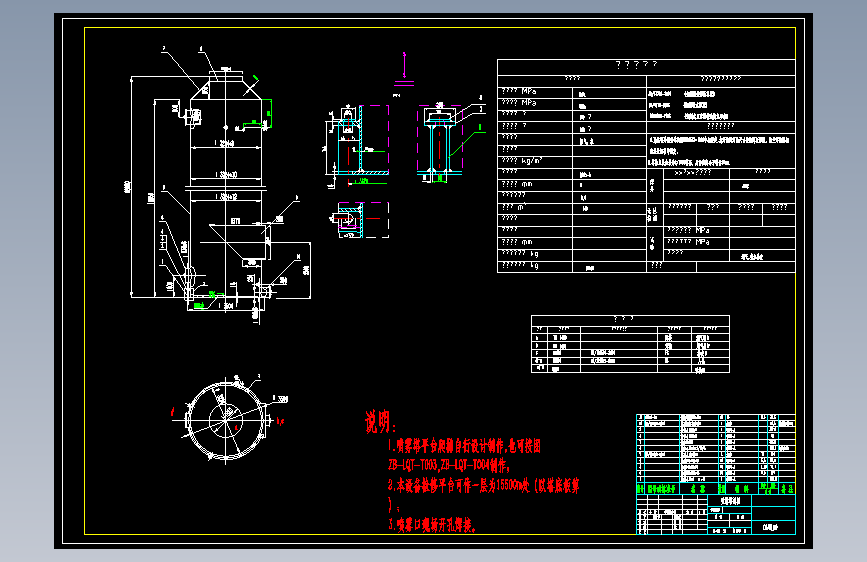
Task: Select the small bracket detail with dashed border
Action: (x=361, y=220)
